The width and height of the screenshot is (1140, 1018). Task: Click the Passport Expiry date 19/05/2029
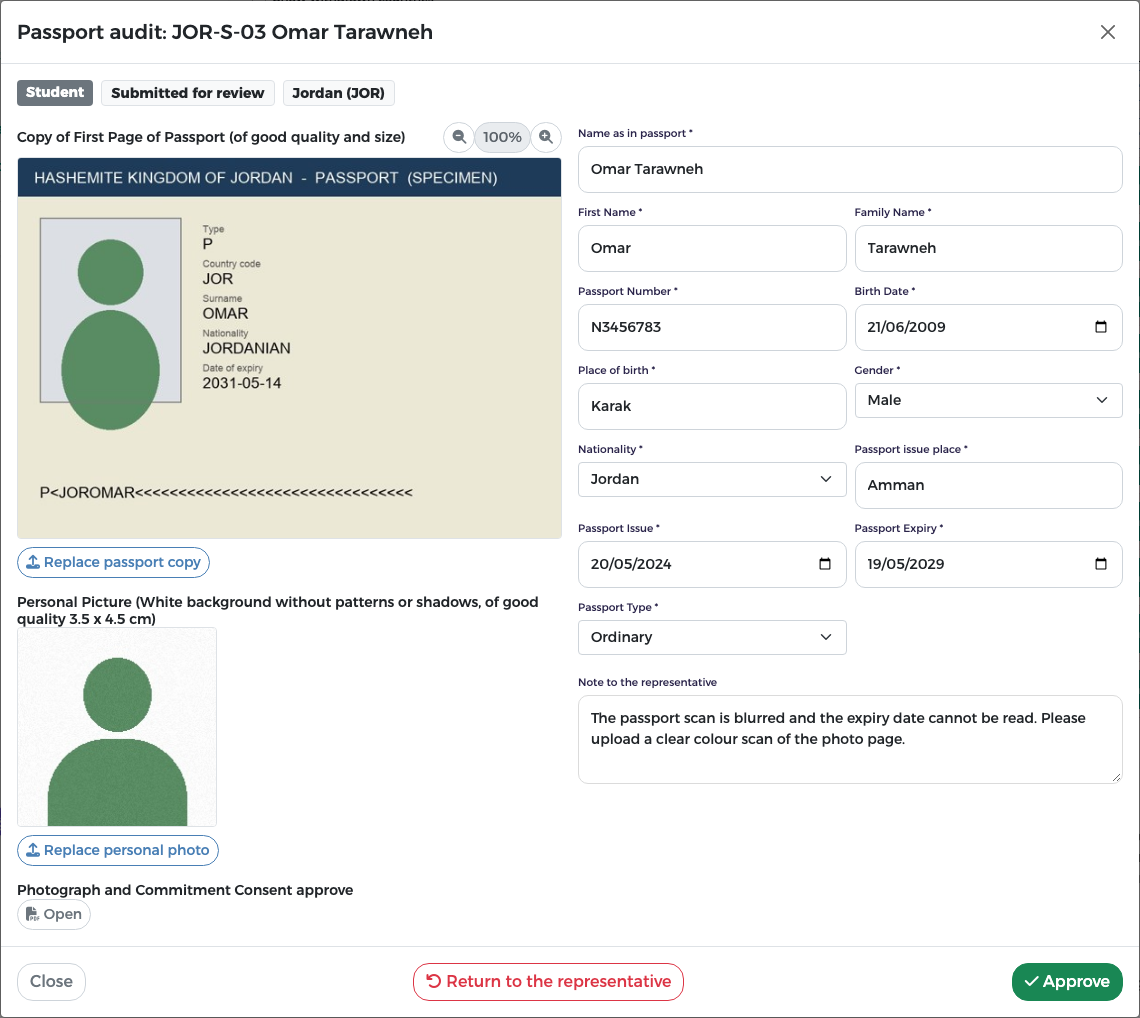905,564
